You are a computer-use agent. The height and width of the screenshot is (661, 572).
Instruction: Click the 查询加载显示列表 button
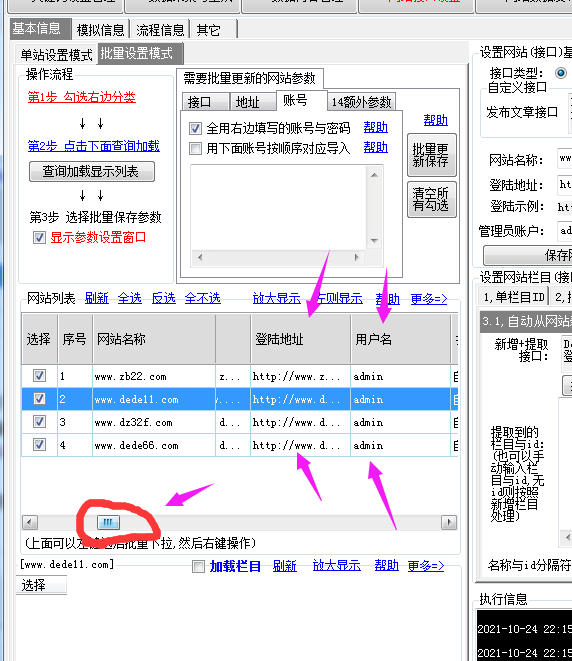(91, 171)
